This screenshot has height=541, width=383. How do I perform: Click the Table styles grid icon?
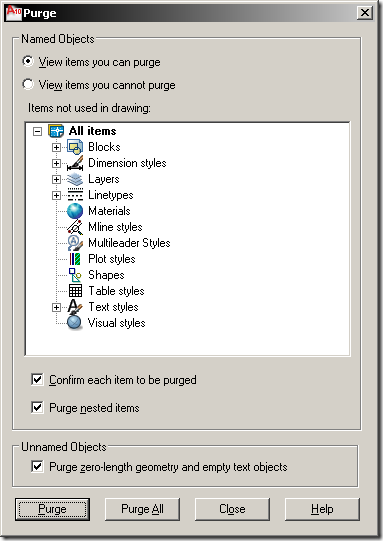[x=75, y=291]
